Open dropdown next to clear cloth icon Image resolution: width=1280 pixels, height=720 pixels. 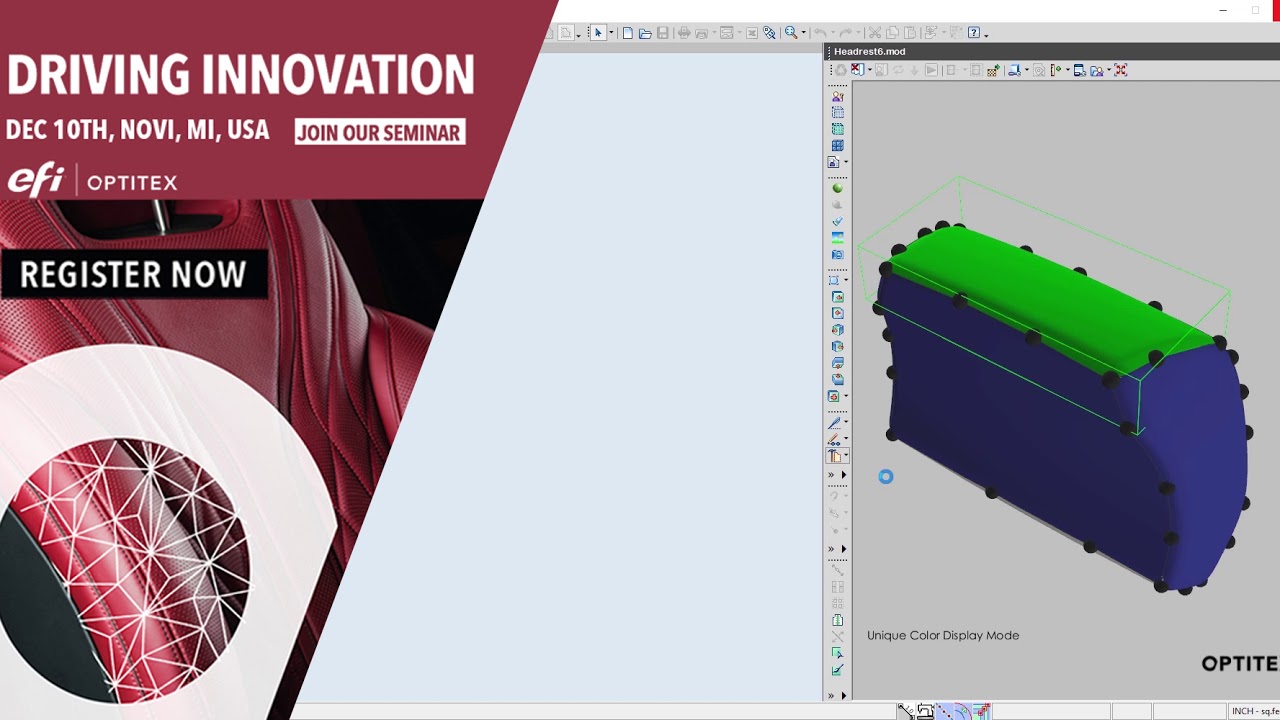point(870,70)
